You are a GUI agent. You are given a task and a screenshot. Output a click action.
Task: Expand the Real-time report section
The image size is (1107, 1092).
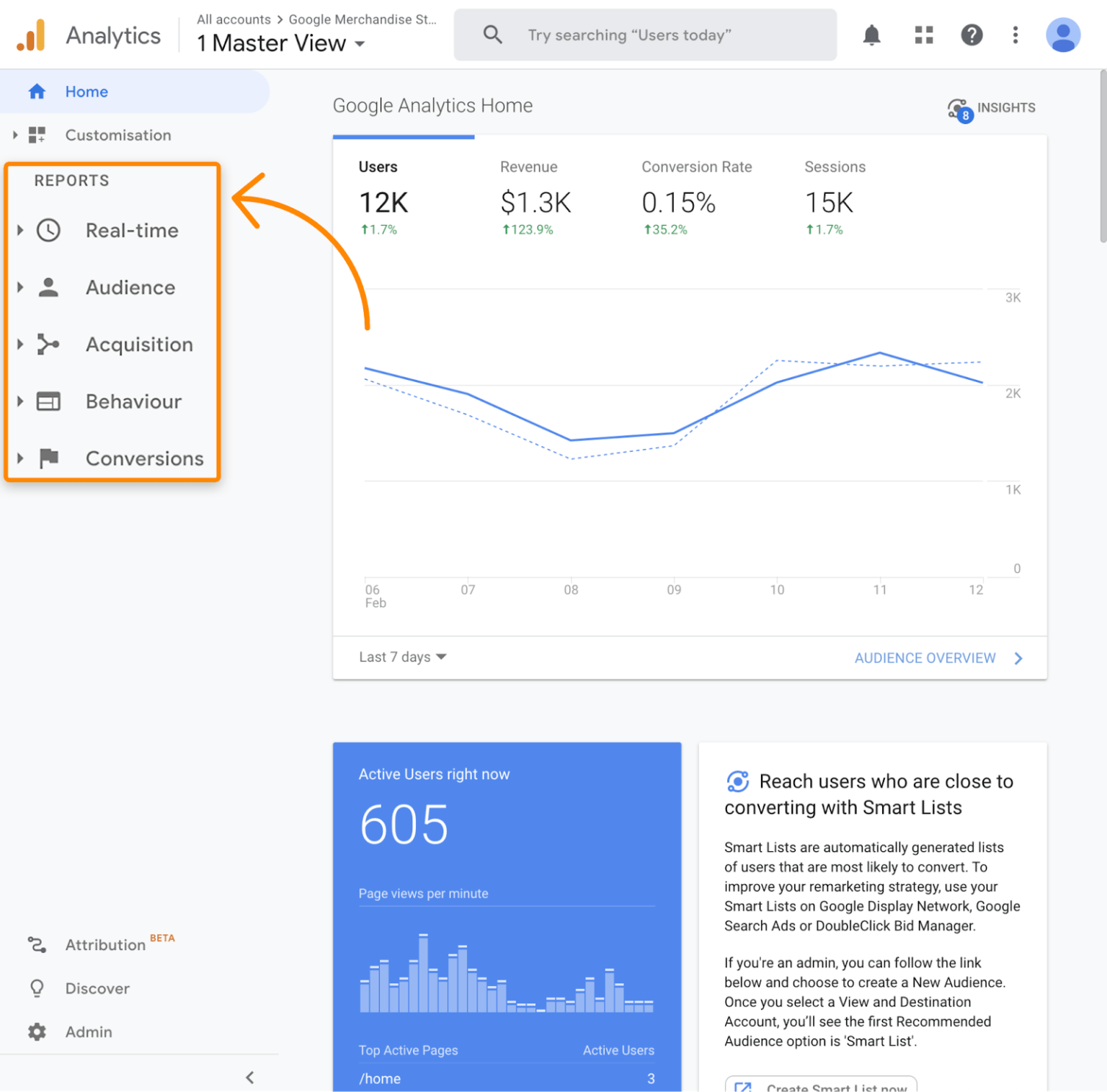(19, 230)
